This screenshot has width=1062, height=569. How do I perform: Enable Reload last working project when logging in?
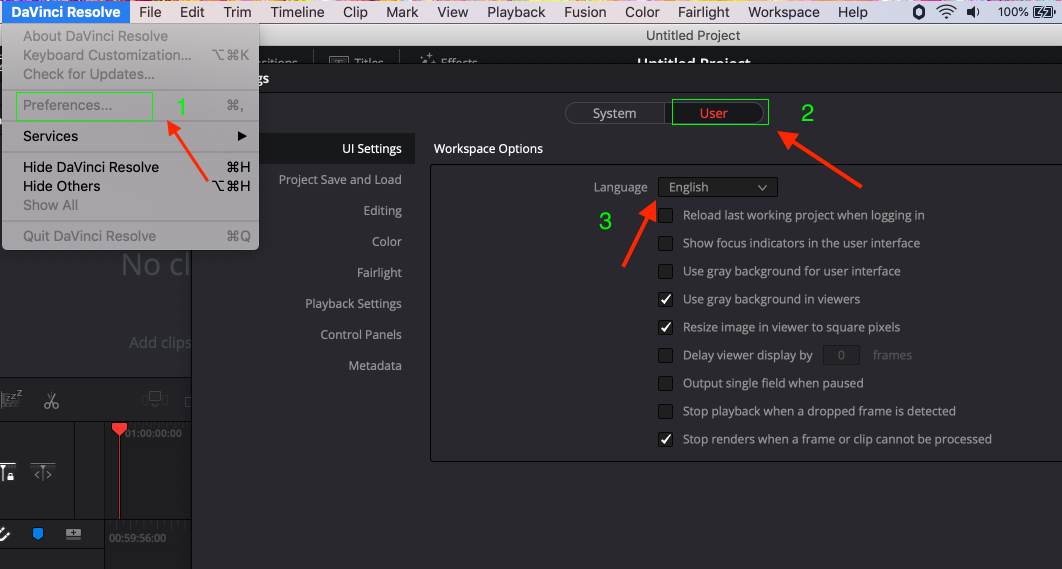point(666,215)
